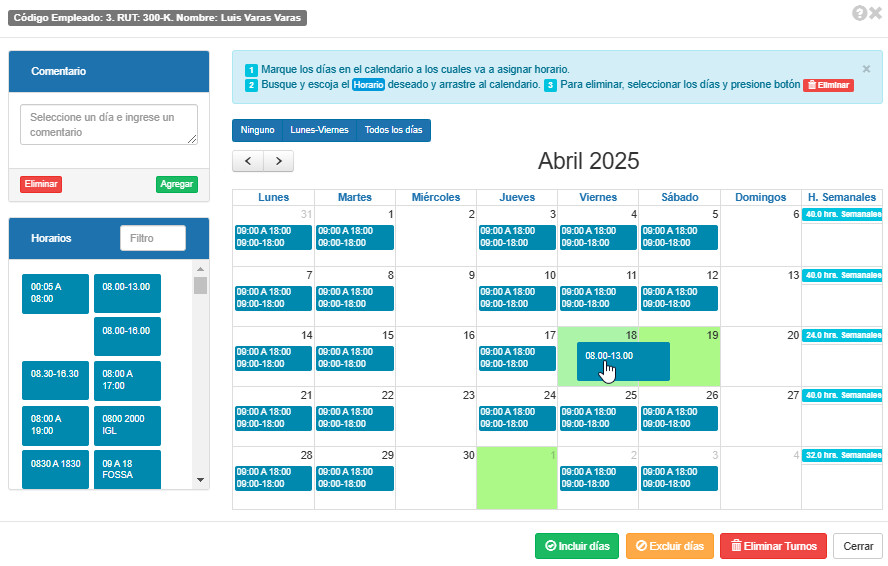Viewport: 888px width, 566px height.
Task: Click the Eliminar Turnos trash button
Action: (774, 546)
